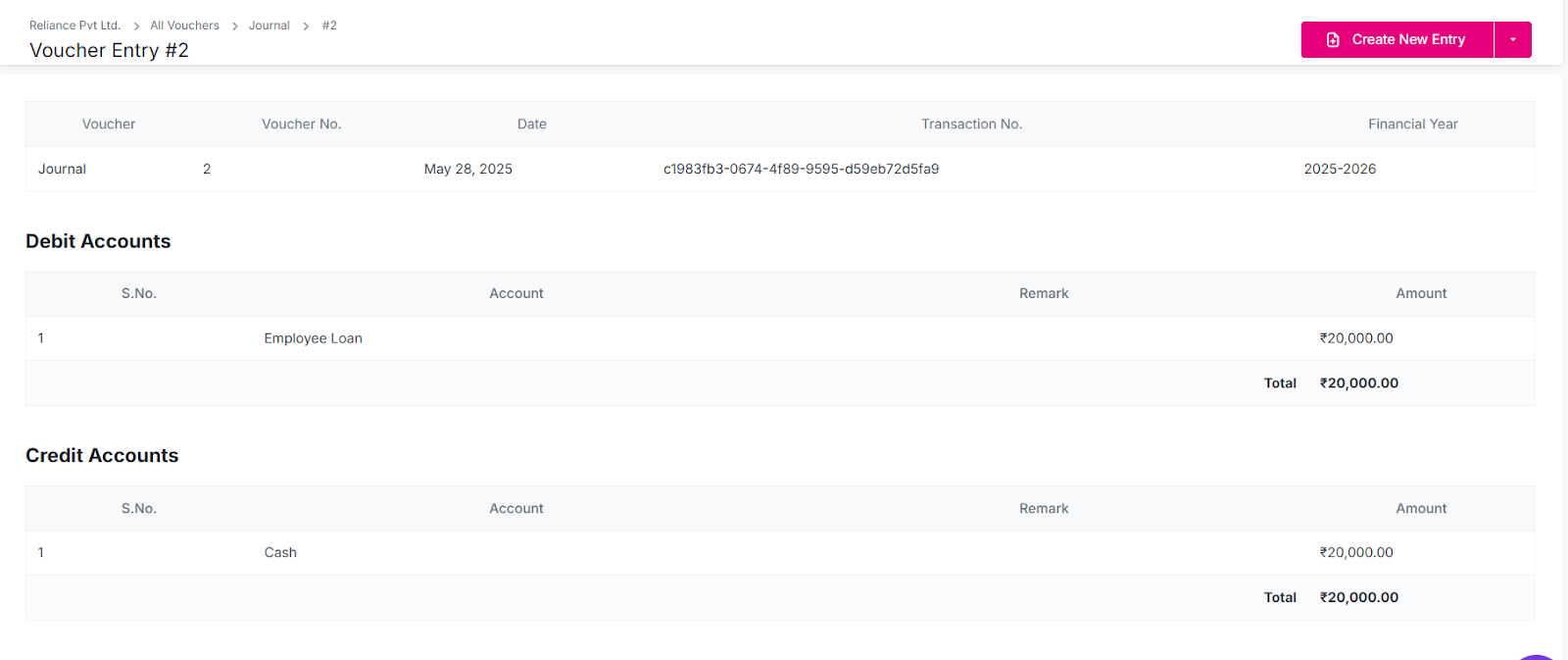
Task: Click the Amount header in Credit Accounts
Action: pyautogui.click(x=1421, y=508)
